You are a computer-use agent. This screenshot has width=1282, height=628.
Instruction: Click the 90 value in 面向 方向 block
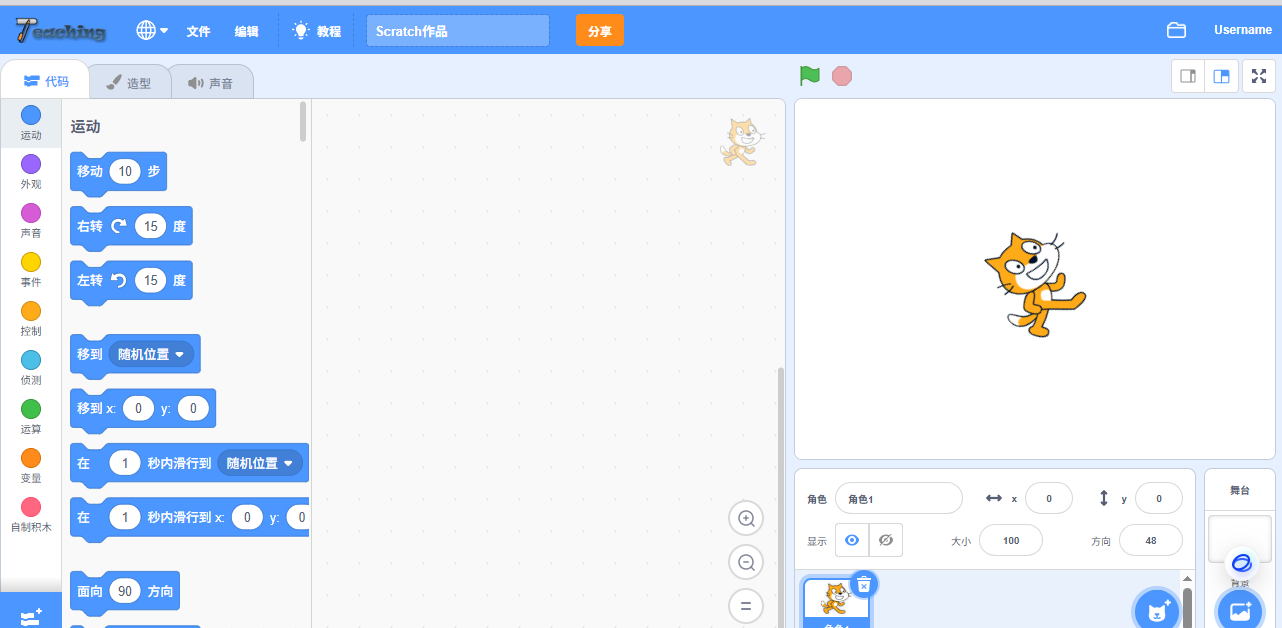pyautogui.click(x=125, y=591)
